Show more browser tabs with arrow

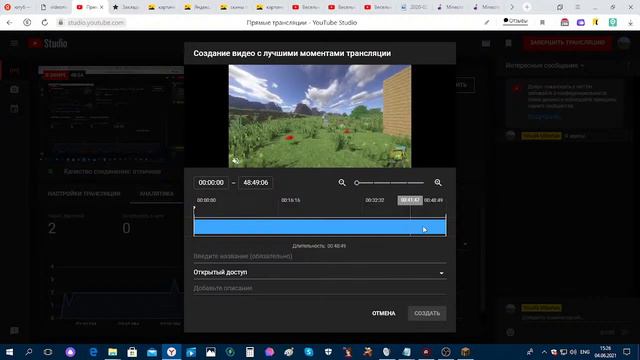[512, 7]
